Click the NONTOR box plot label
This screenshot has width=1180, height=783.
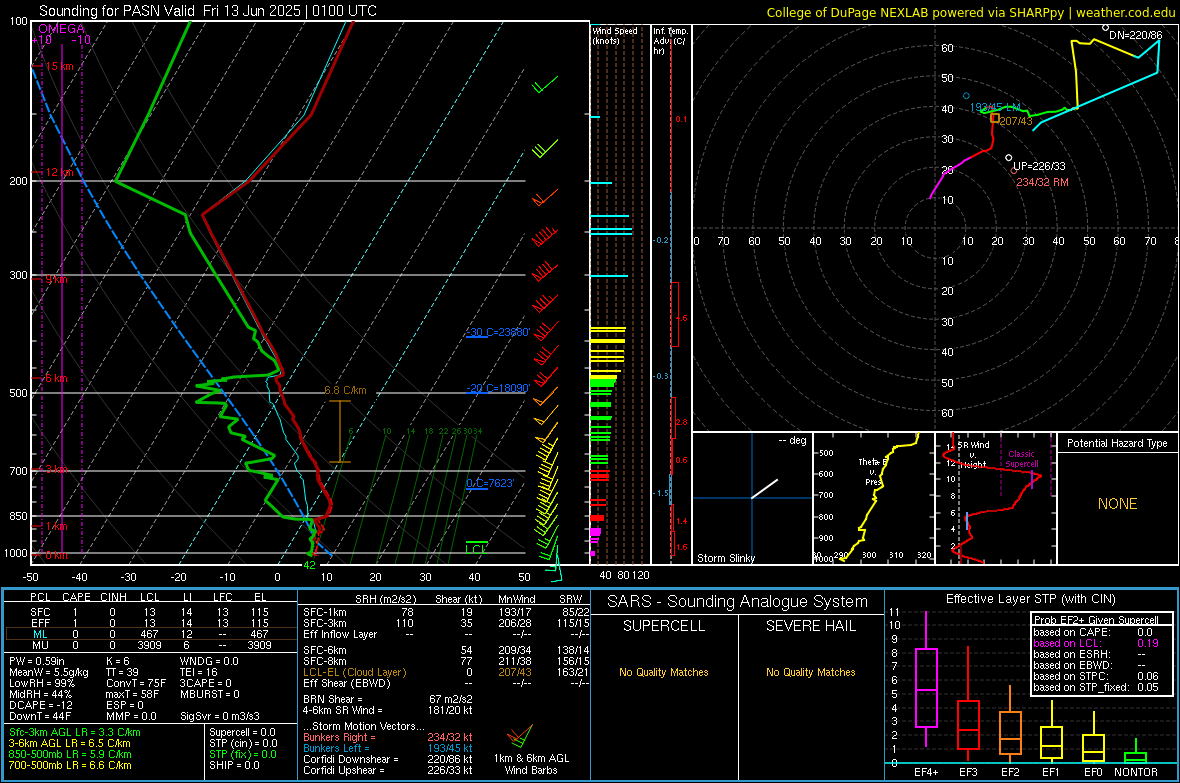point(1136,772)
